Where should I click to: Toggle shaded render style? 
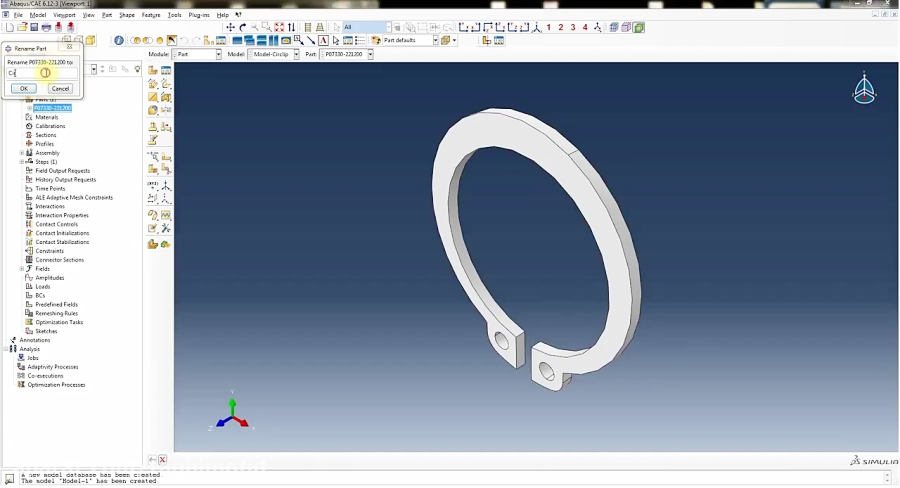coord(638,27)
